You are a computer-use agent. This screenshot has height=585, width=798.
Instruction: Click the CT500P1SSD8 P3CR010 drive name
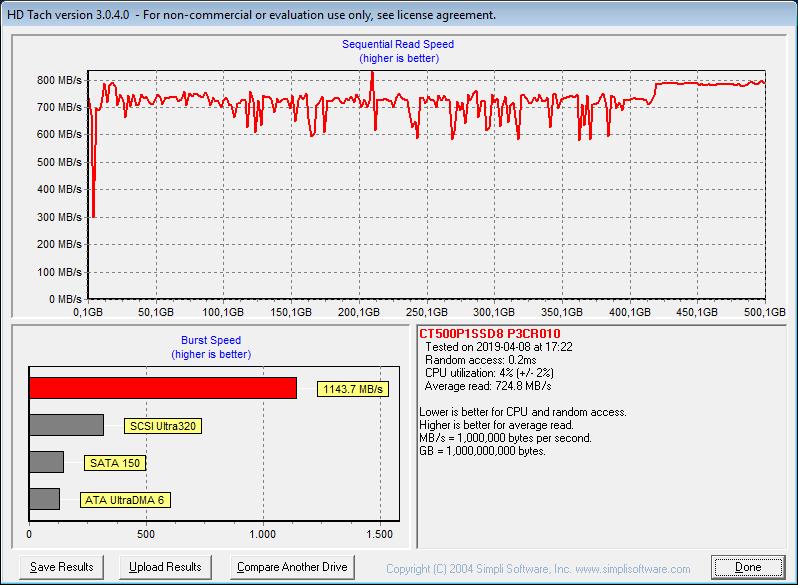coord(490,333)
